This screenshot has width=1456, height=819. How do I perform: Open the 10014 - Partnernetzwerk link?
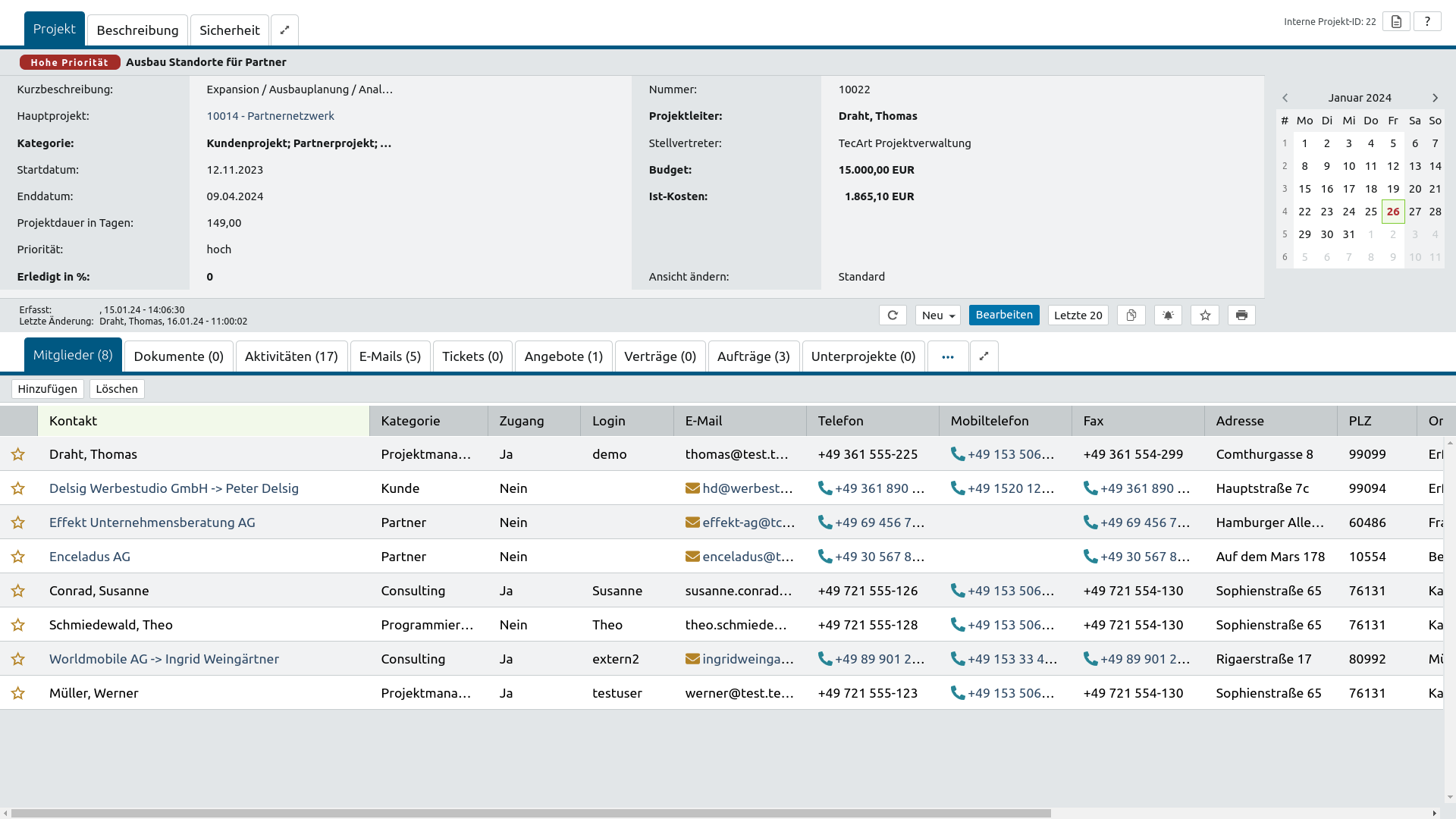click(x=270, y=116)
